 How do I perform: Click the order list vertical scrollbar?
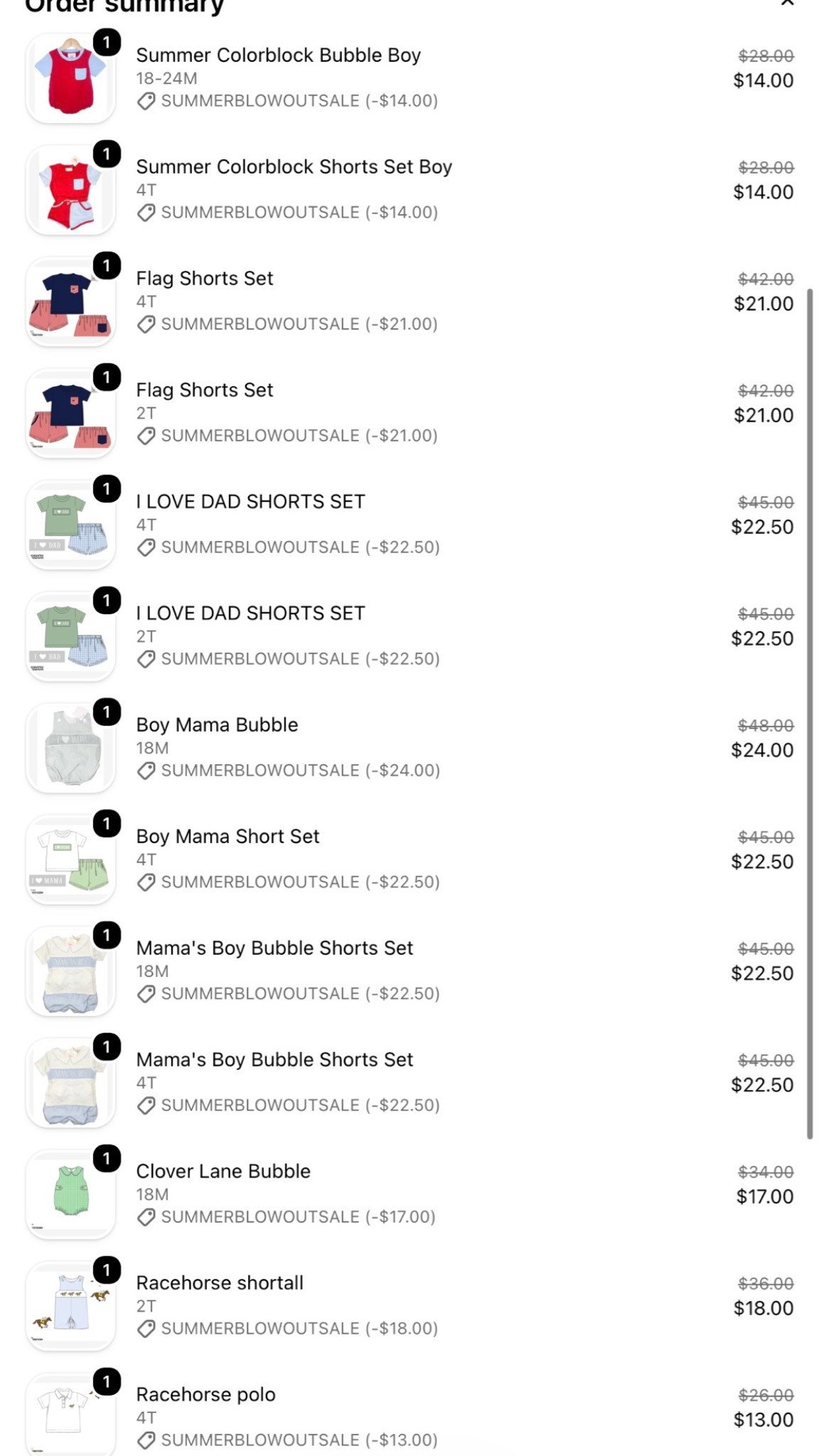(x=809, y=714)
